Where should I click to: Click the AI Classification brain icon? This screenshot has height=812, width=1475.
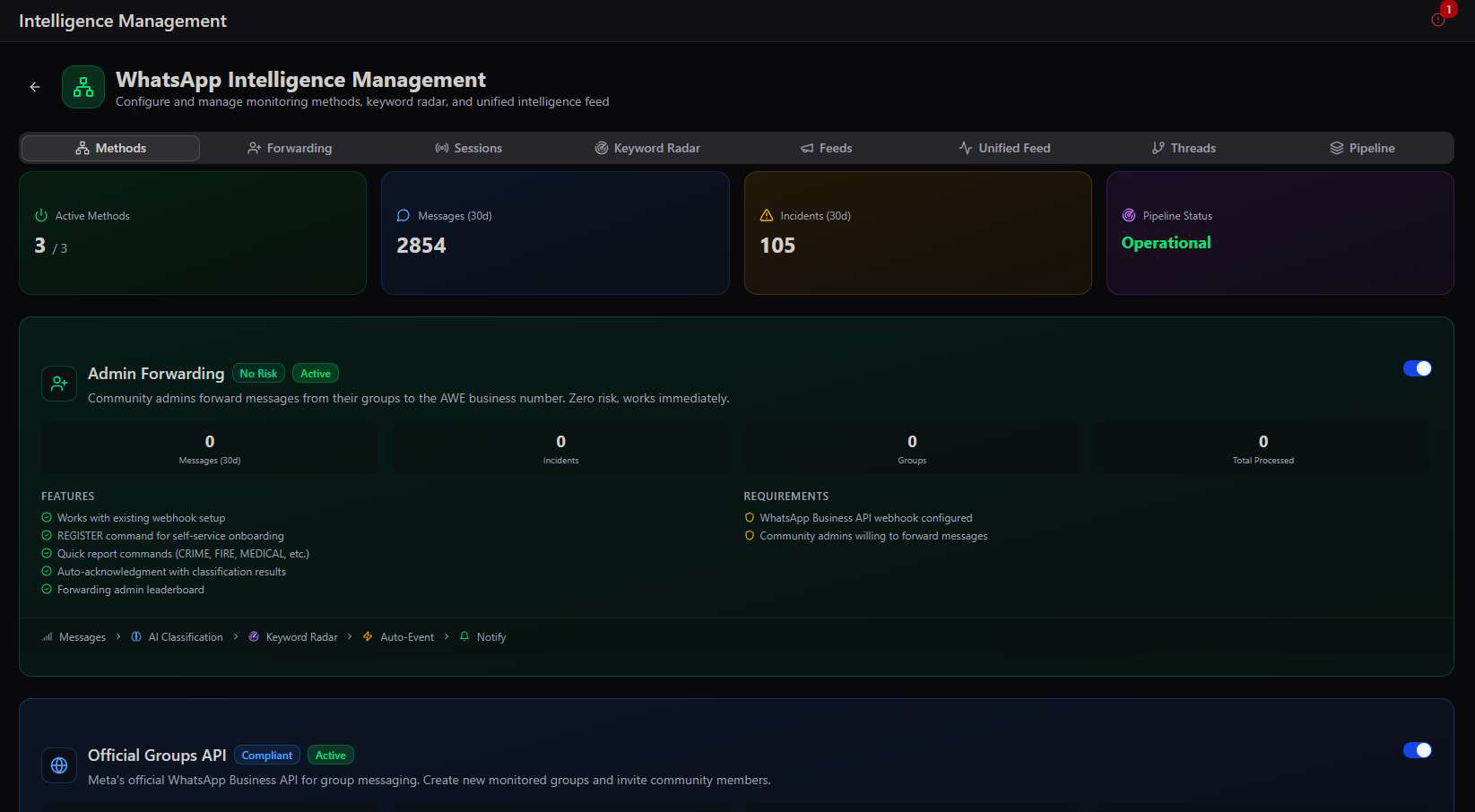click(136, 636)
